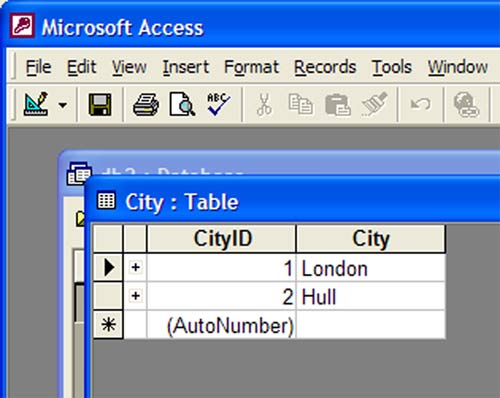
Task: Select the Hull record row selector
Action: 108,296
